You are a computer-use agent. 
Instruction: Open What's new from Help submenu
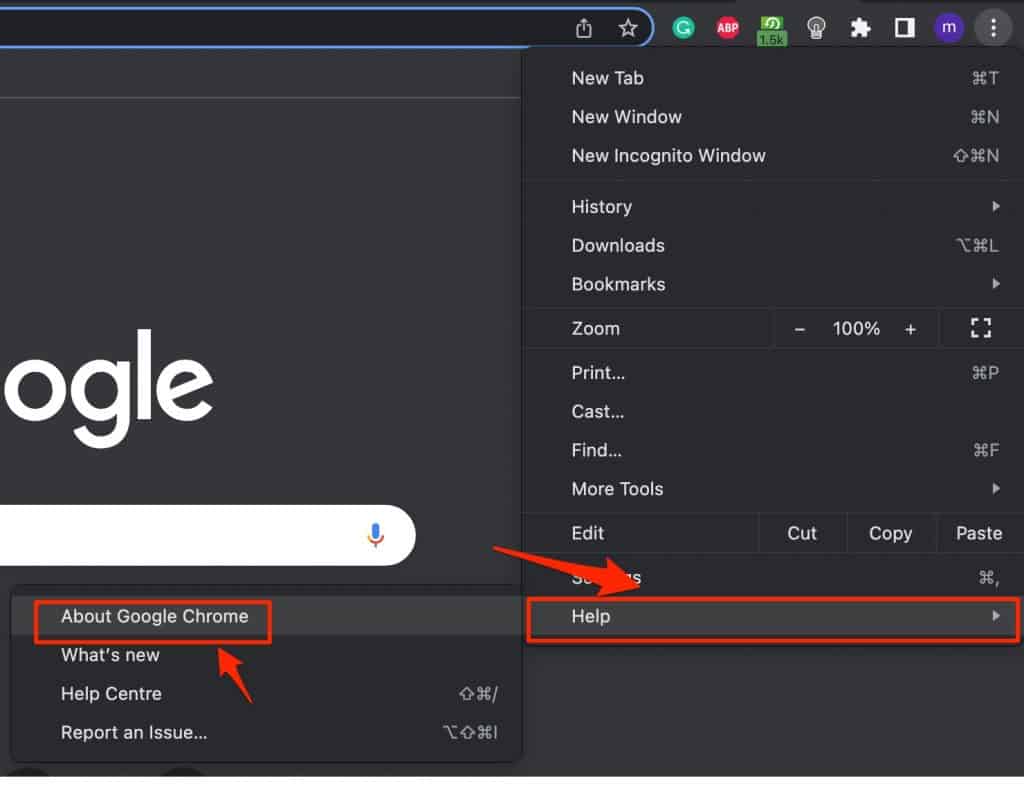[266, 655]
